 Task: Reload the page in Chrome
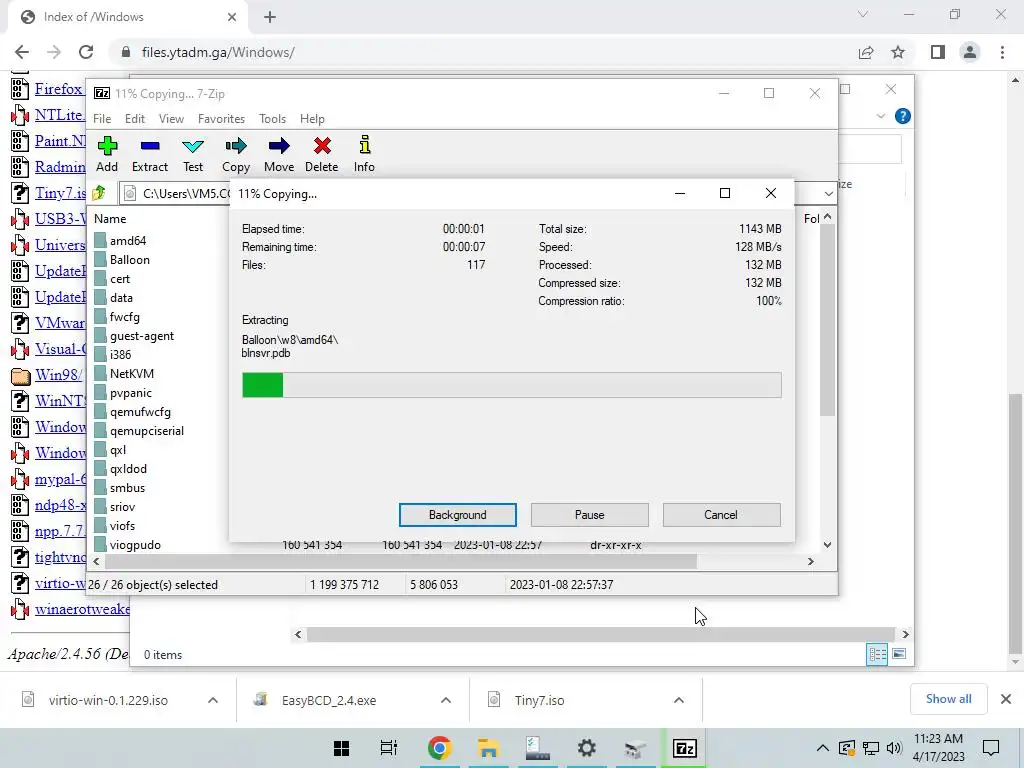tap(86, 52)
